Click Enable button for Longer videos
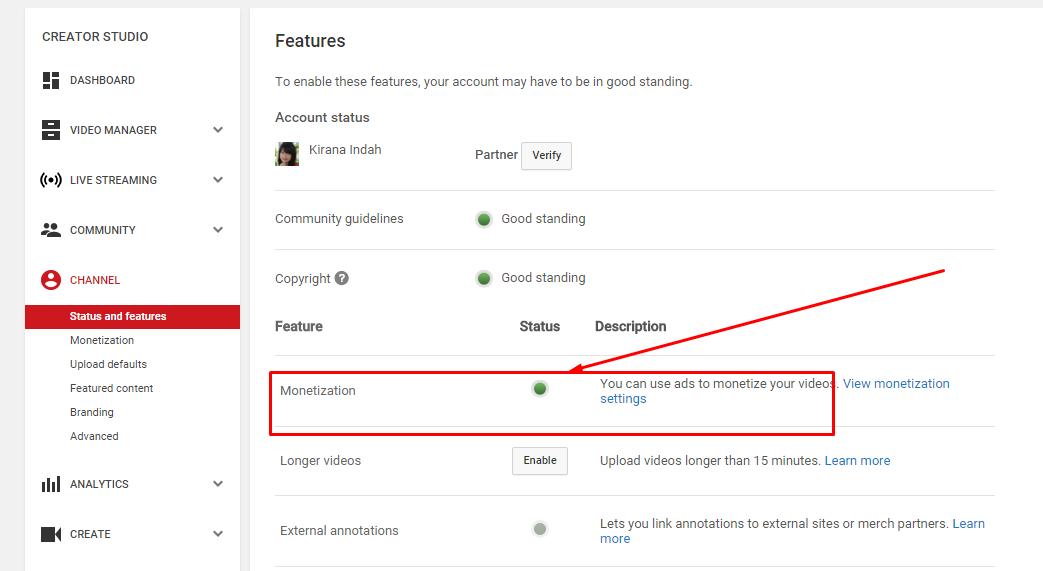This screenshot has height=571, width=1043. [x=539, y=461]
